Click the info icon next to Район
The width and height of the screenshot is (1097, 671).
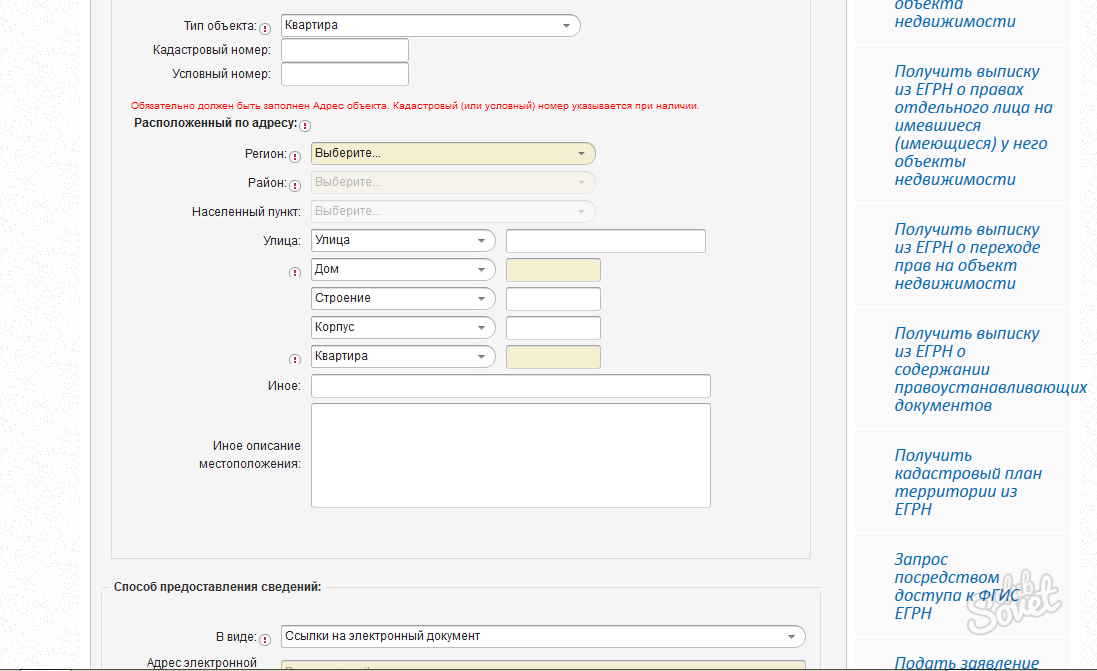point(295,185)
